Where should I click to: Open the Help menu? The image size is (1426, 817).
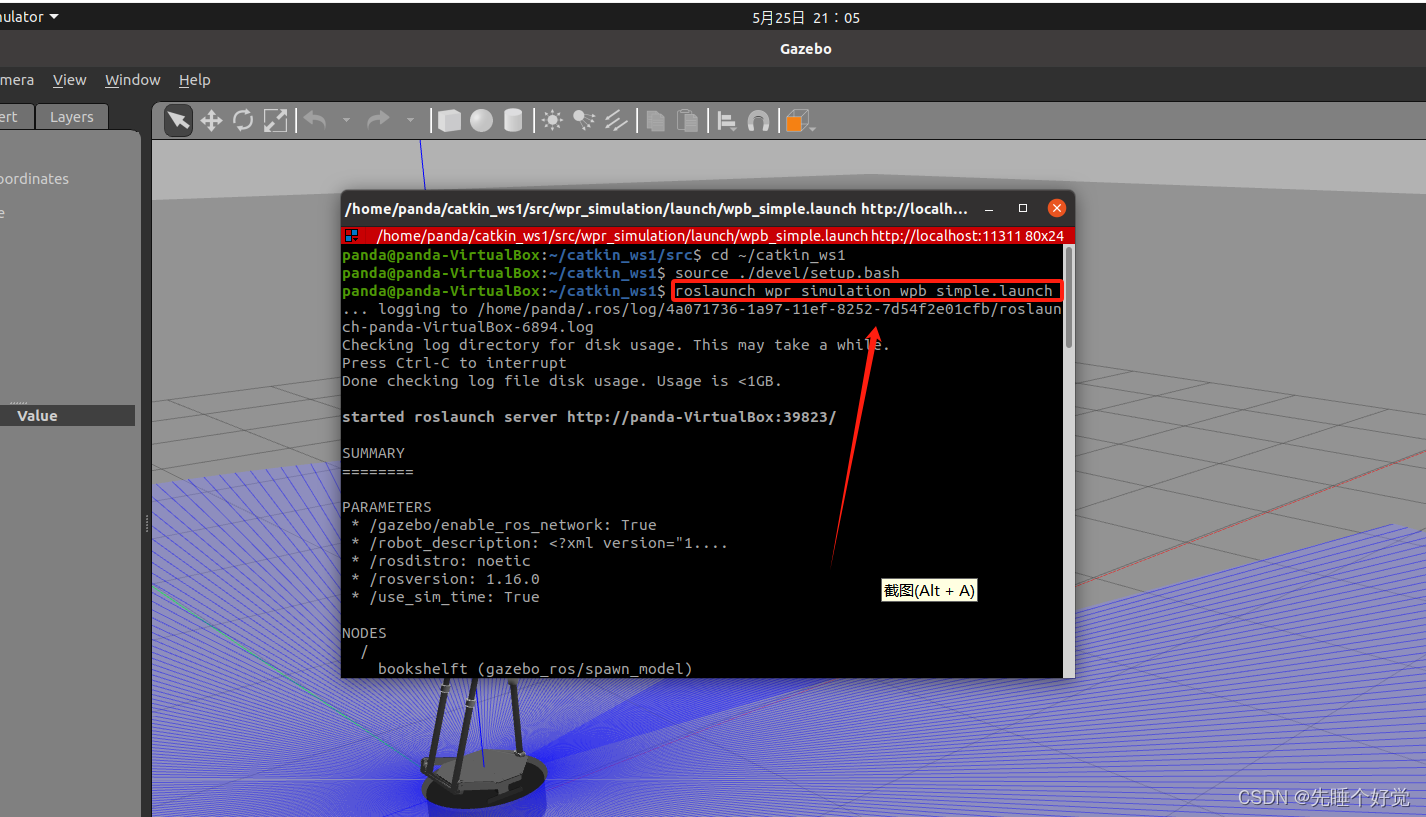pyautogui.click(x=195, y=80)
